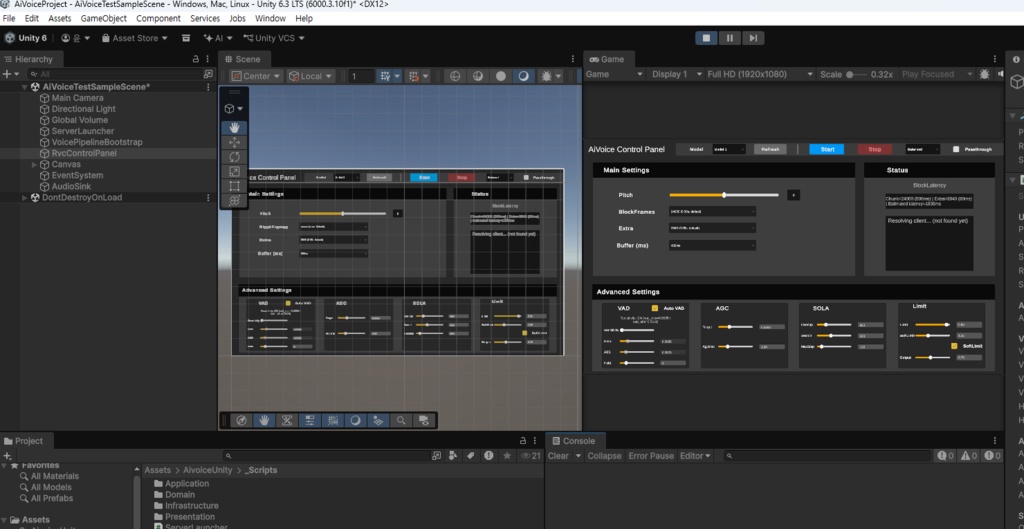Image resolution: width=1024 pixels, height=529 pixels.
Task: Open the GameObject menu
Action: pyautogui.click(x=103, y=18)
